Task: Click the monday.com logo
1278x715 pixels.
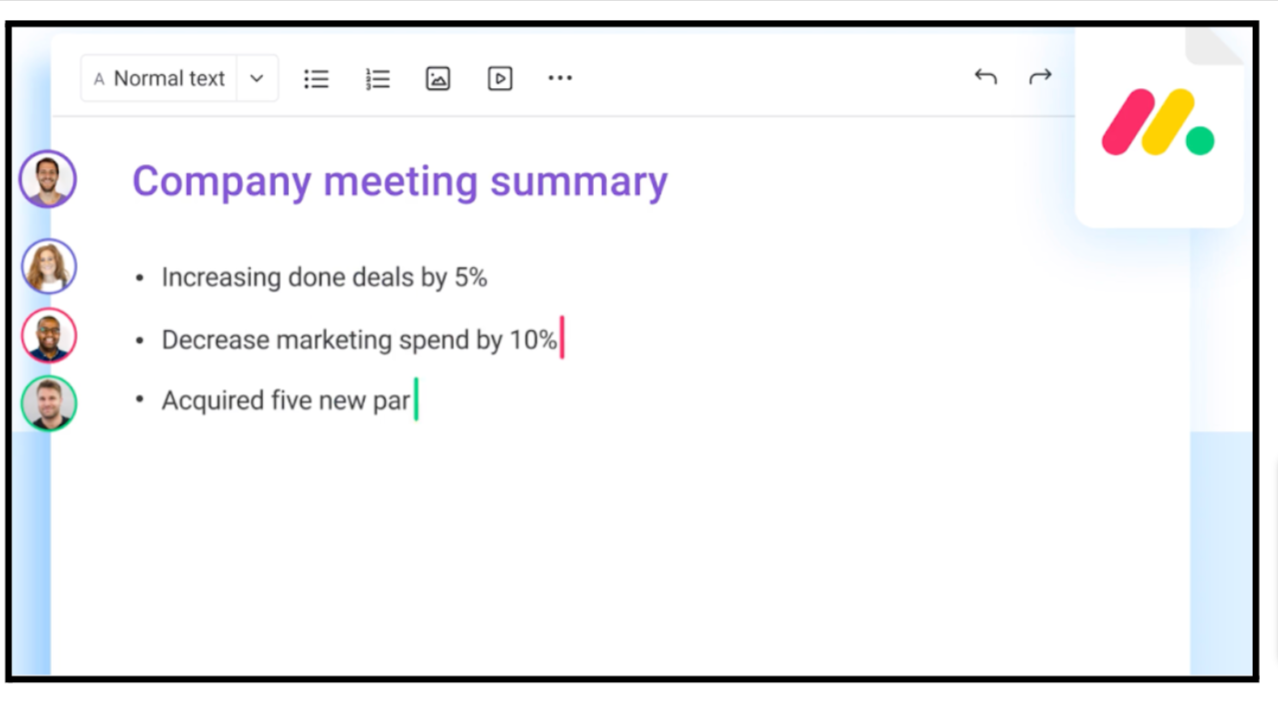Action: coord(1158,124)
